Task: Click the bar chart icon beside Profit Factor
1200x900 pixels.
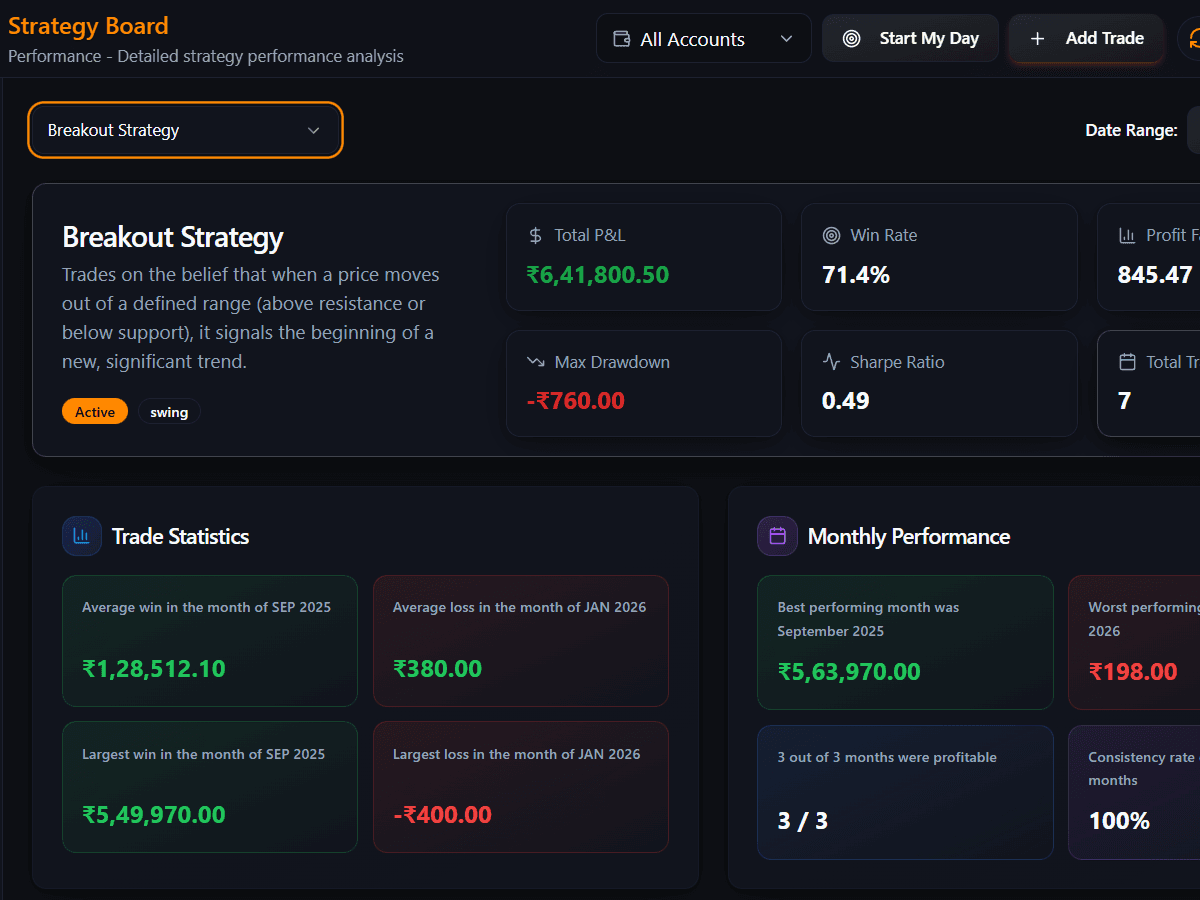Action: [x=1127, y=235]
